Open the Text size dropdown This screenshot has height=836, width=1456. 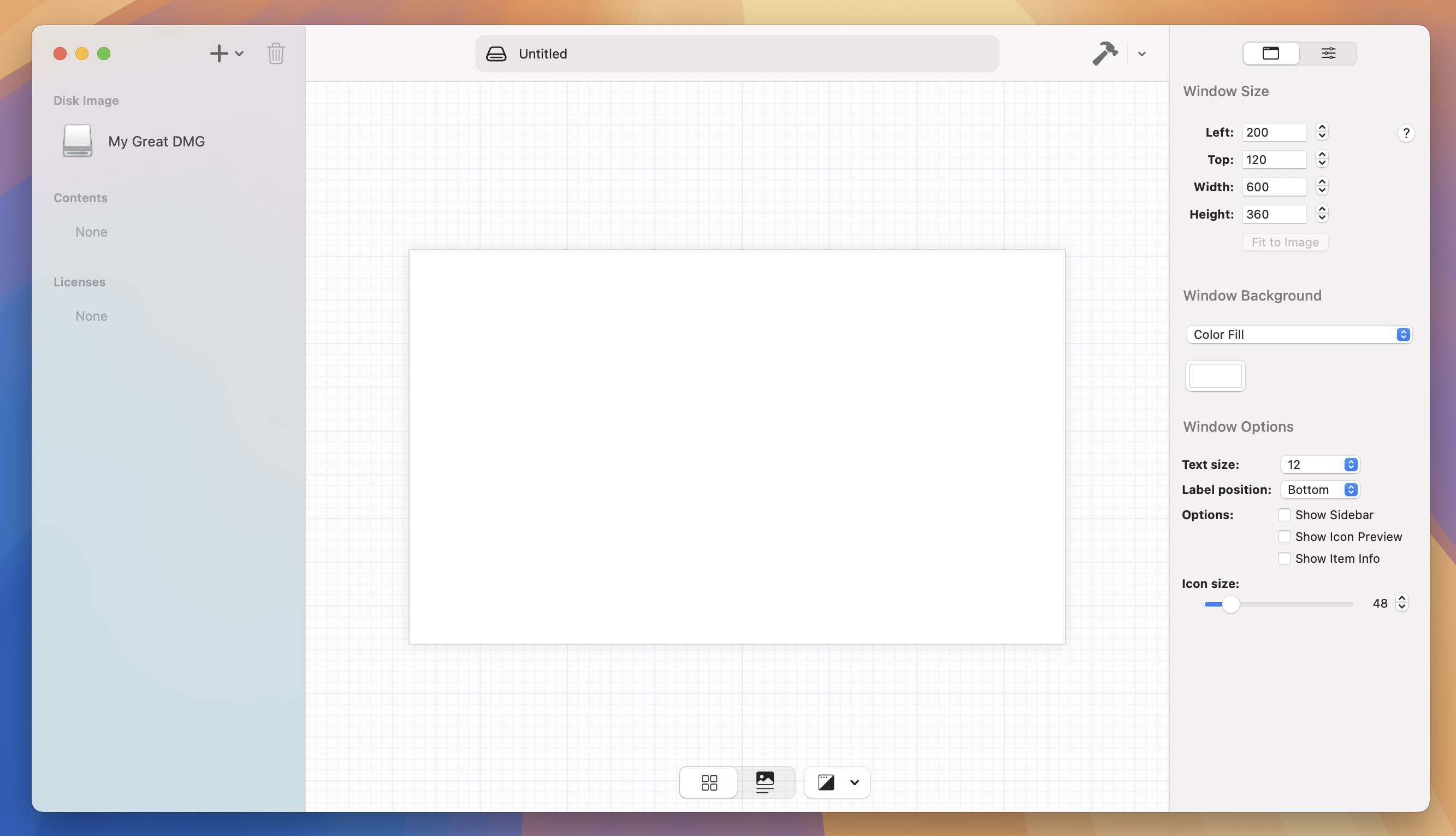point(1319,464)
